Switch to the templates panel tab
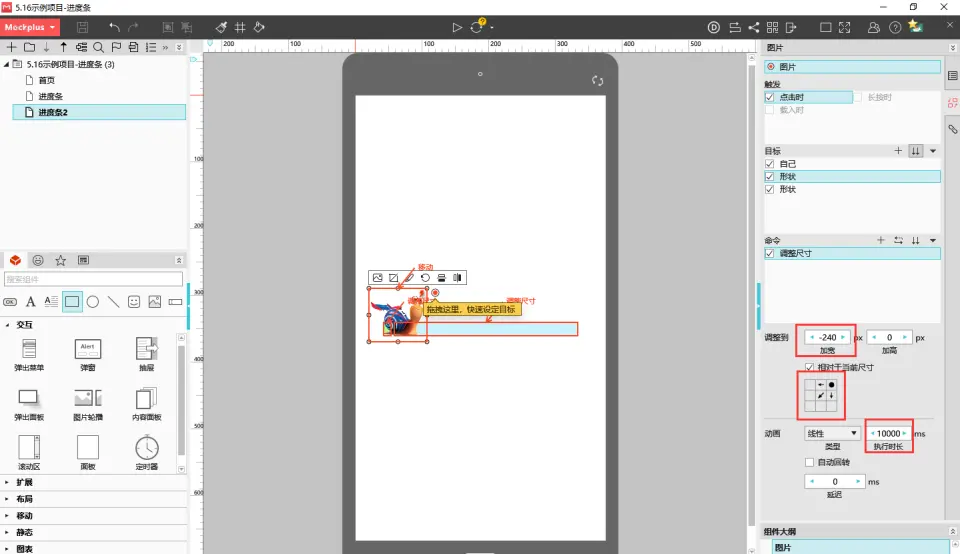Screen dimensions: 960x554 [x=83, y=260]
